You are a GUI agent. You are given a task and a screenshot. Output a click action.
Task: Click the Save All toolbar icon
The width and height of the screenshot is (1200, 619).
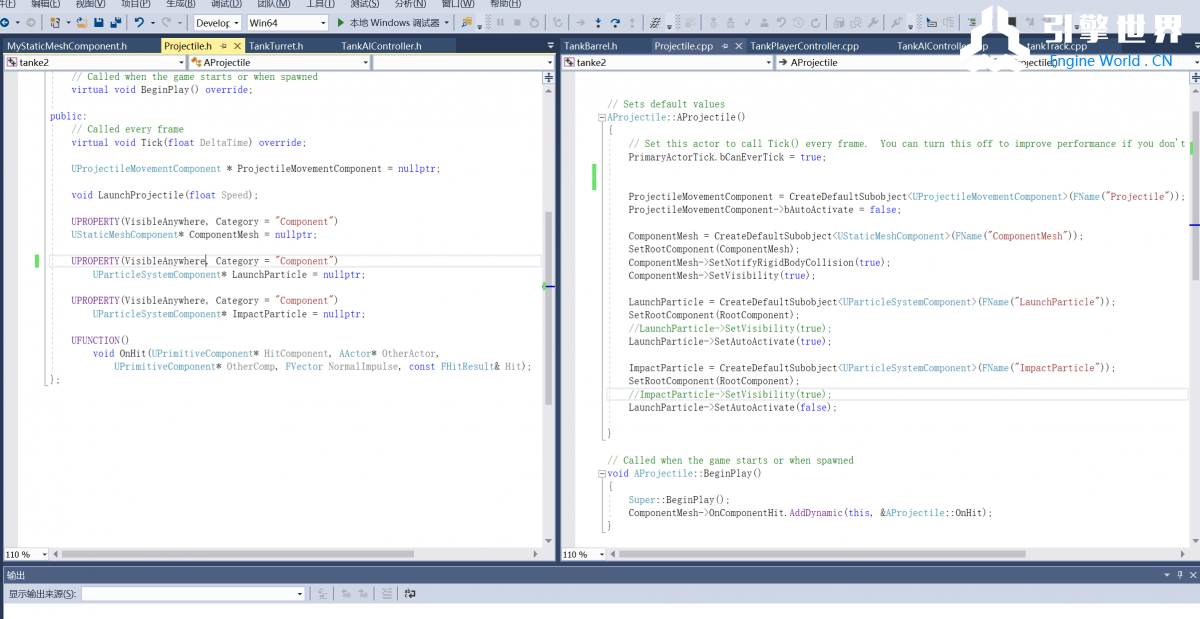coord(116,22)
